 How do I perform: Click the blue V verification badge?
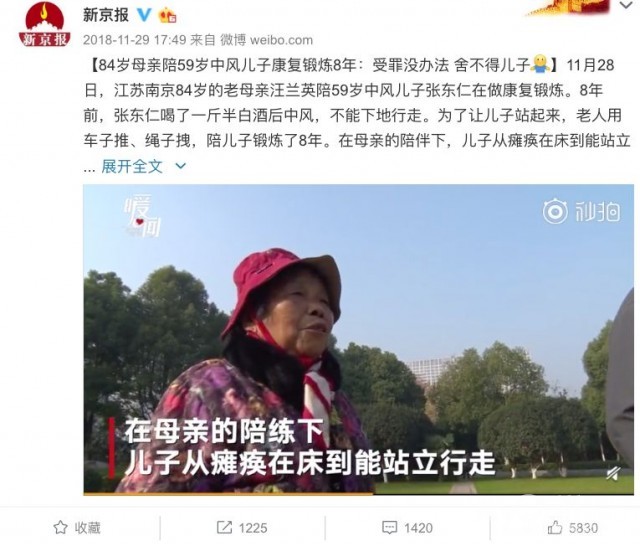144,16
